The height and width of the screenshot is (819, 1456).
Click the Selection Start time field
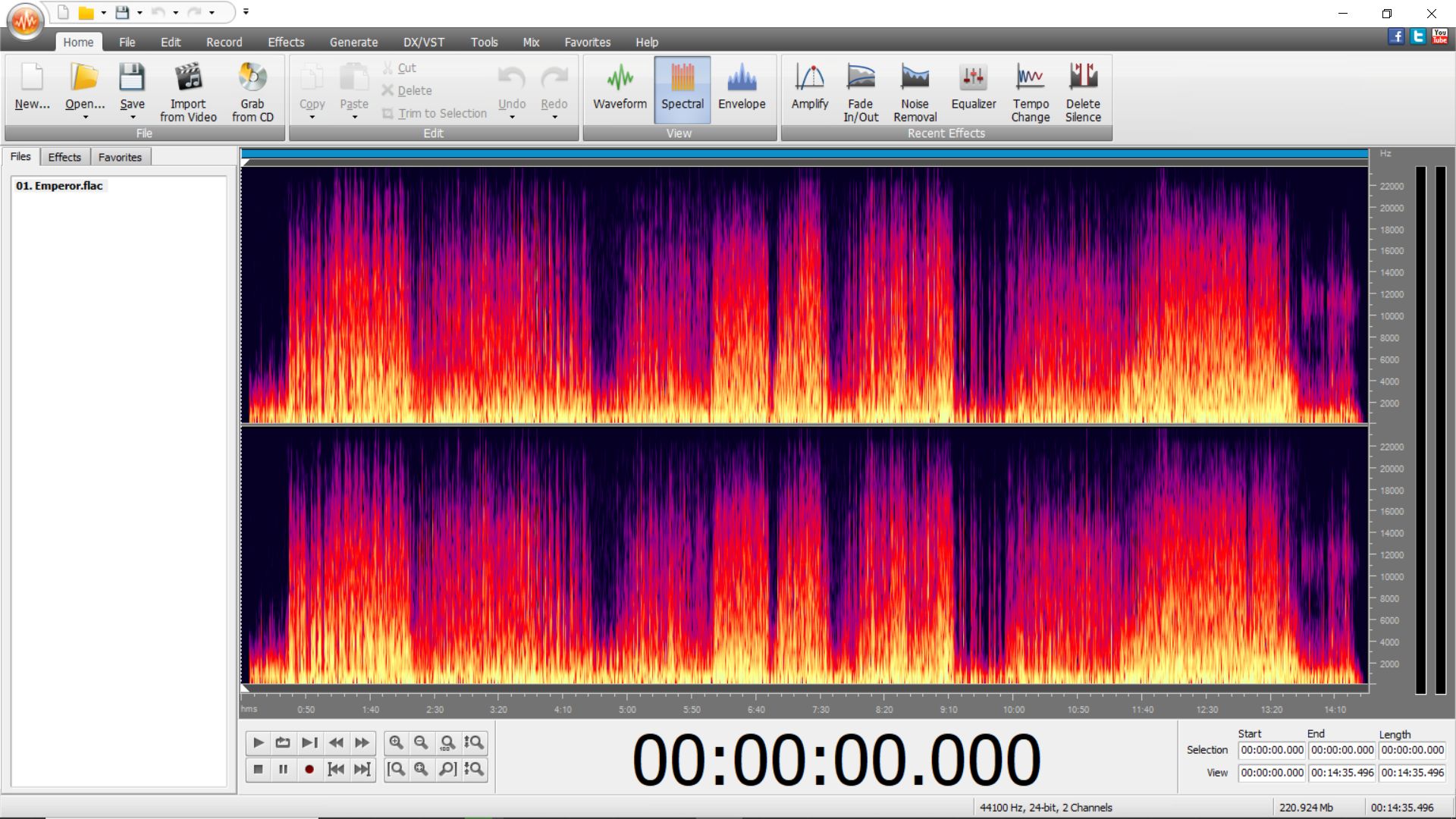1271,750
